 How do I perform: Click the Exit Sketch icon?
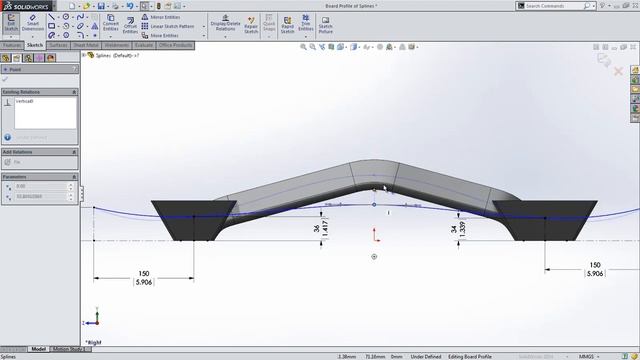pyautogui.click(x=11, y=24)
